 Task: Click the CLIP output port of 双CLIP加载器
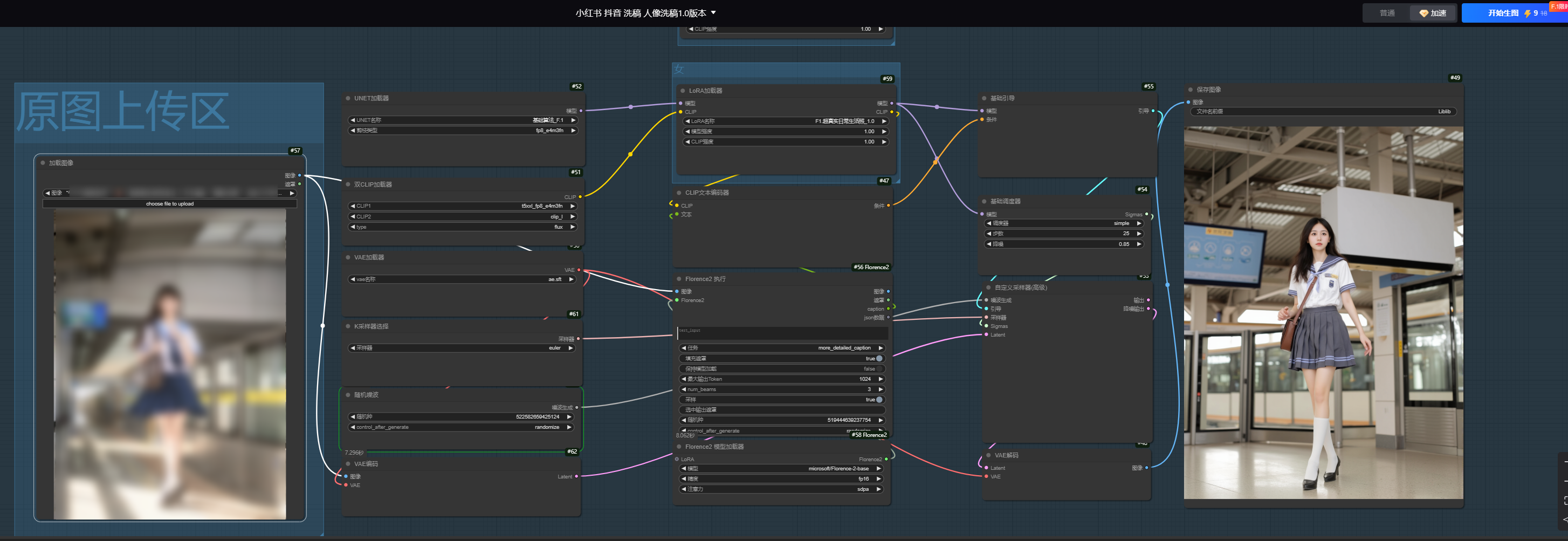(580, 197)
